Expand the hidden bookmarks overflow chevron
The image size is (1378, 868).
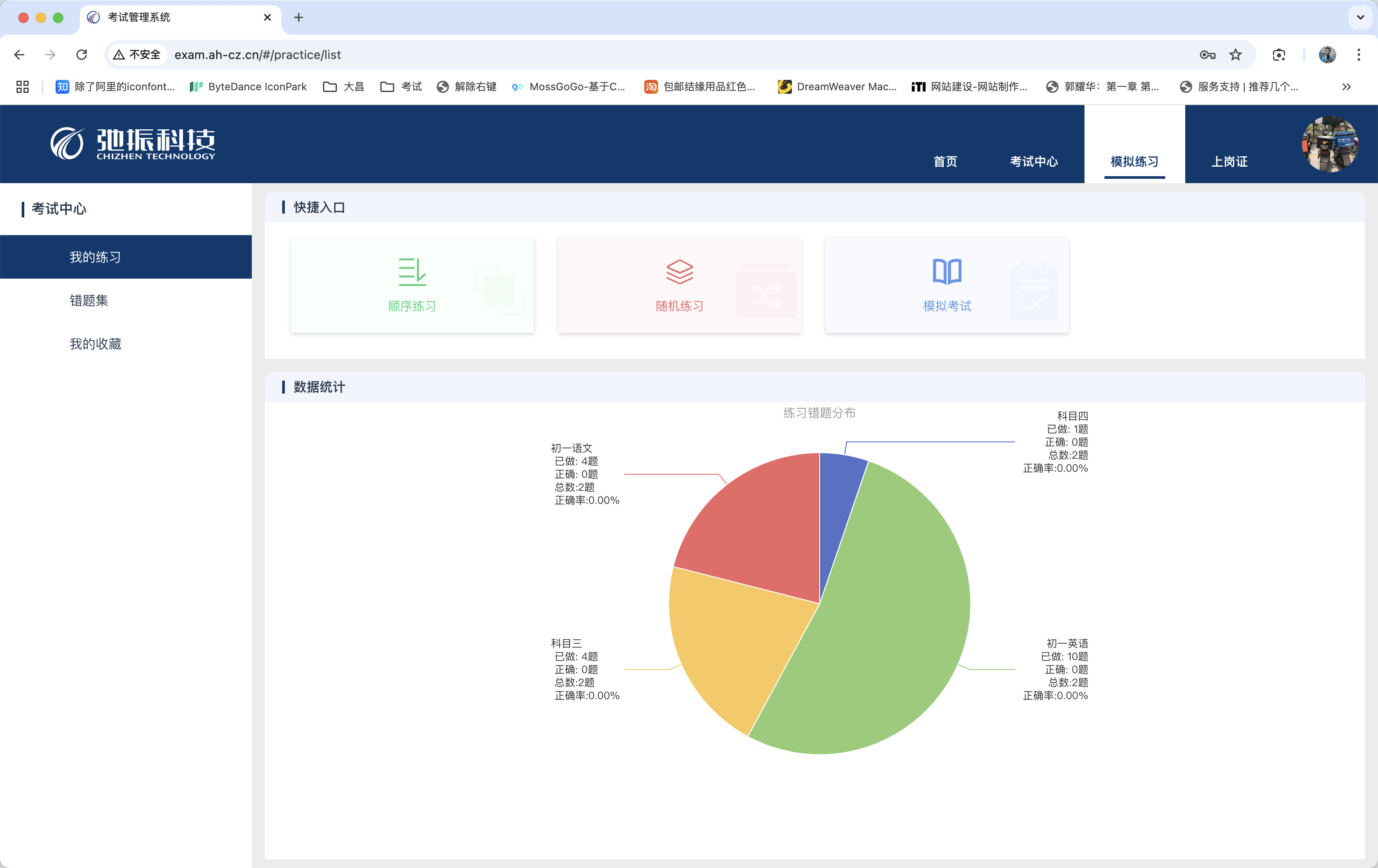1346,86
